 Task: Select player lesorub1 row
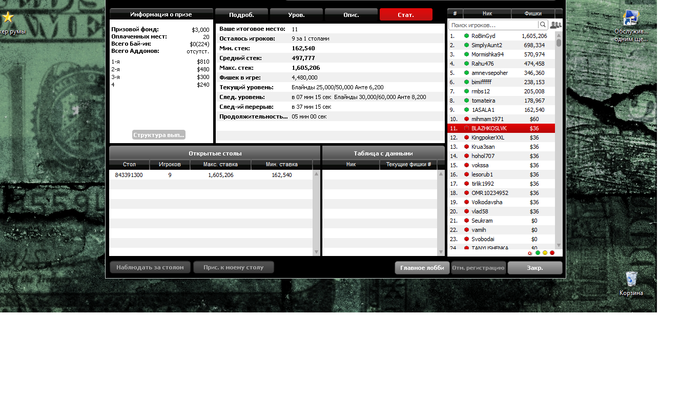coord(501,174)
